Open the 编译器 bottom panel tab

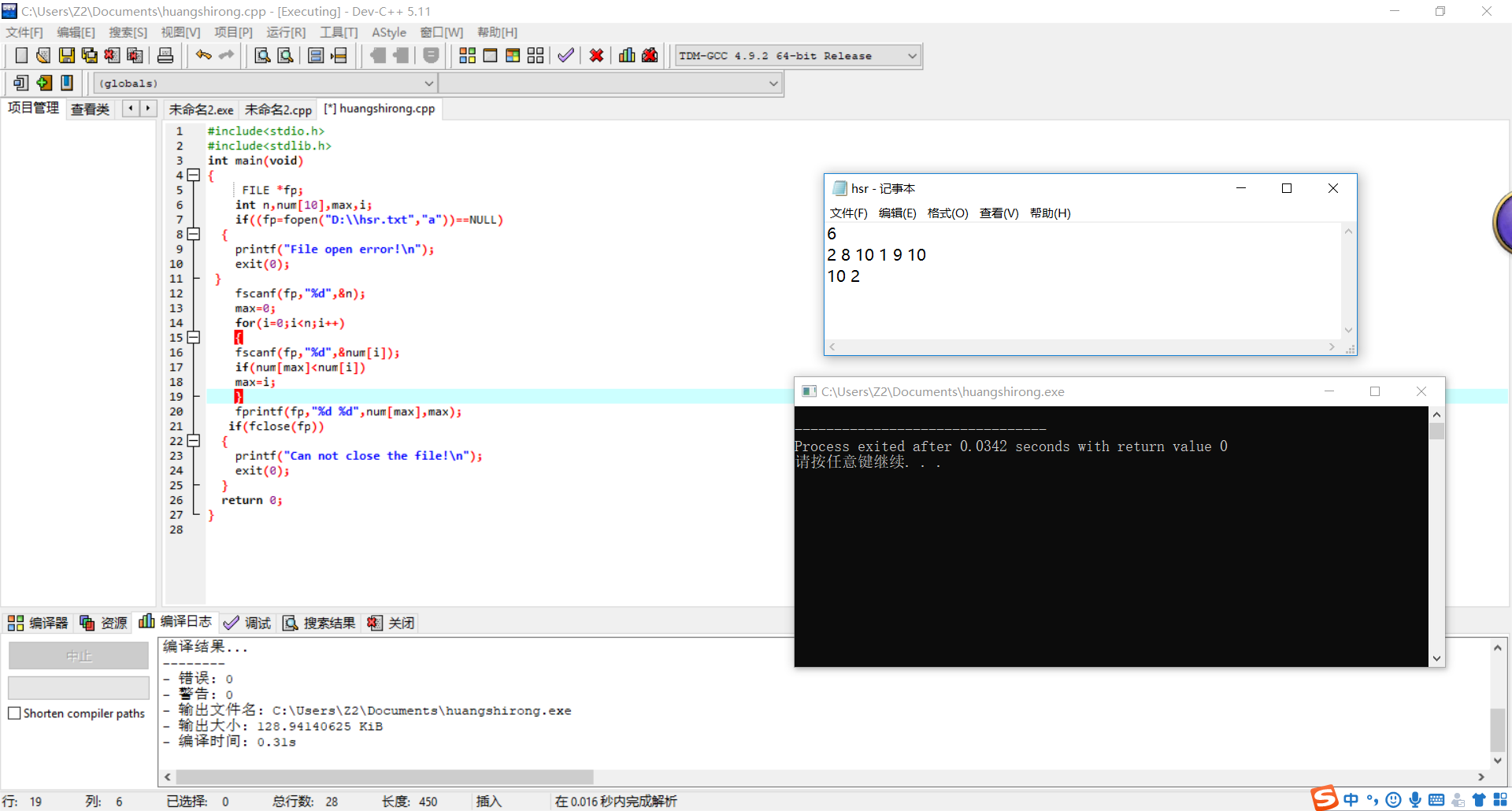[38, 623]
